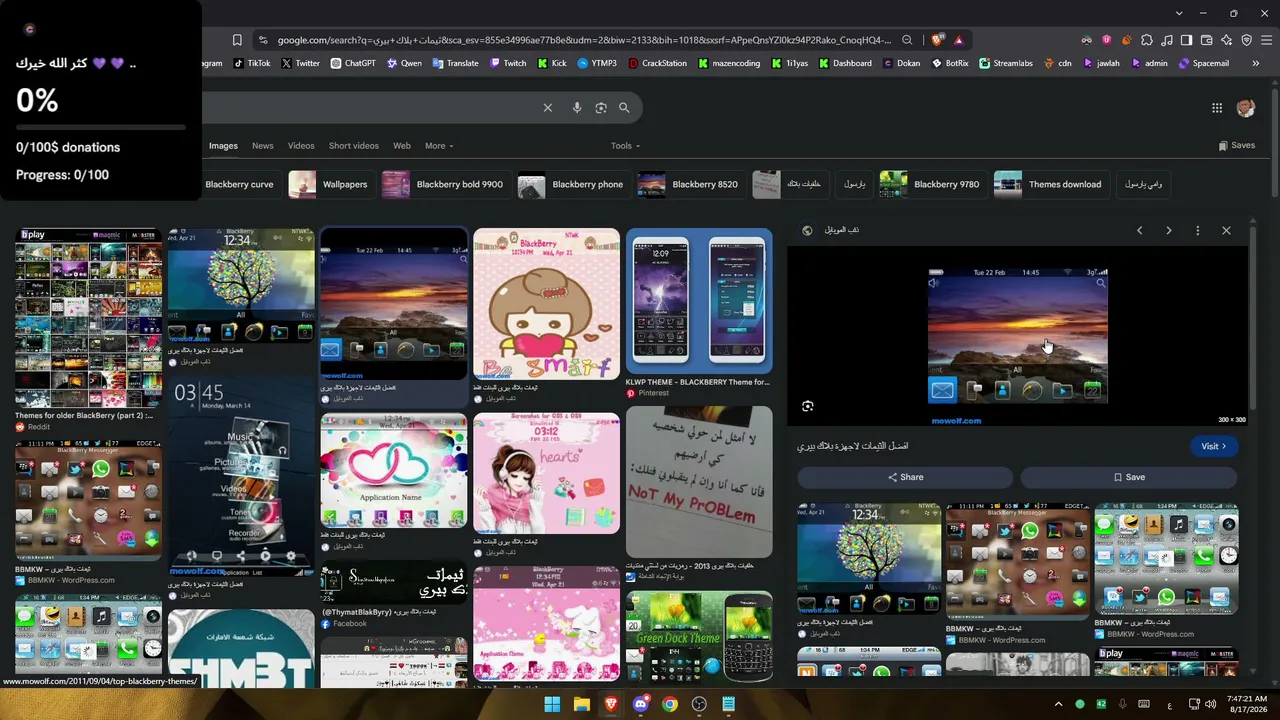Image resolution: width=1280 pixels, height=720 pixels.
Task: Open the Tools dropdown
Action: coord(625,146)
